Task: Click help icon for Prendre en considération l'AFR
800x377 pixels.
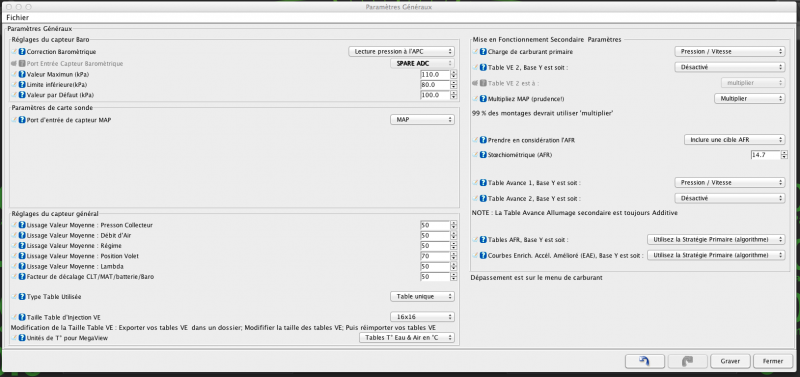Action: tap(483, 140)
